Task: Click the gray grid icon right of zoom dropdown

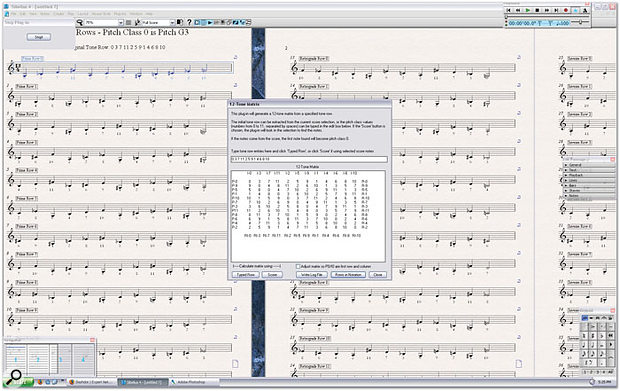Action: click(129, 23)
